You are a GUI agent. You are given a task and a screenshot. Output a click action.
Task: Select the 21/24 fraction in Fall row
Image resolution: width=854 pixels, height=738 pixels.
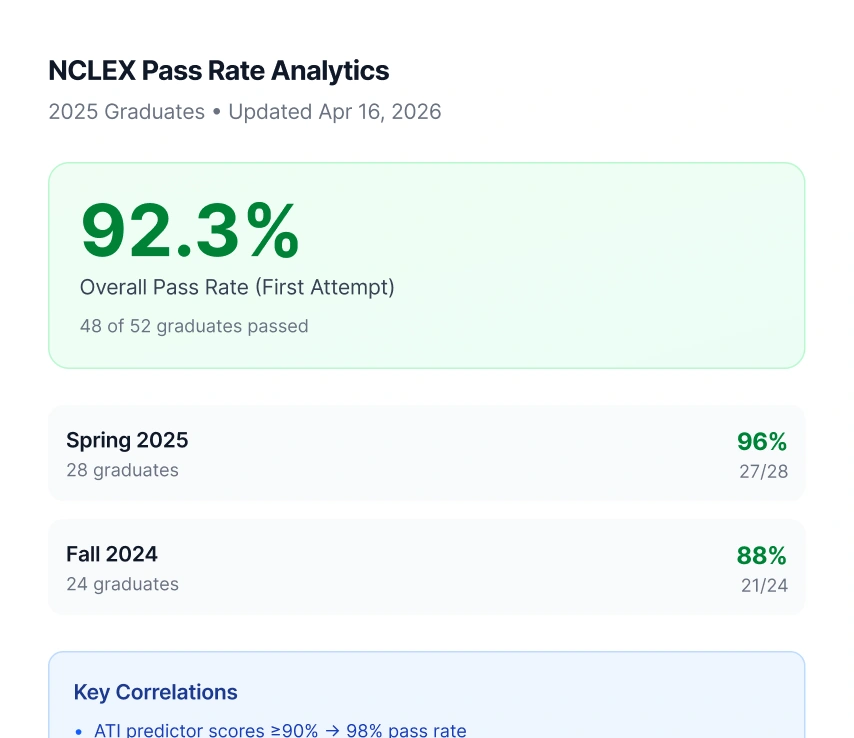coord(764,585)
